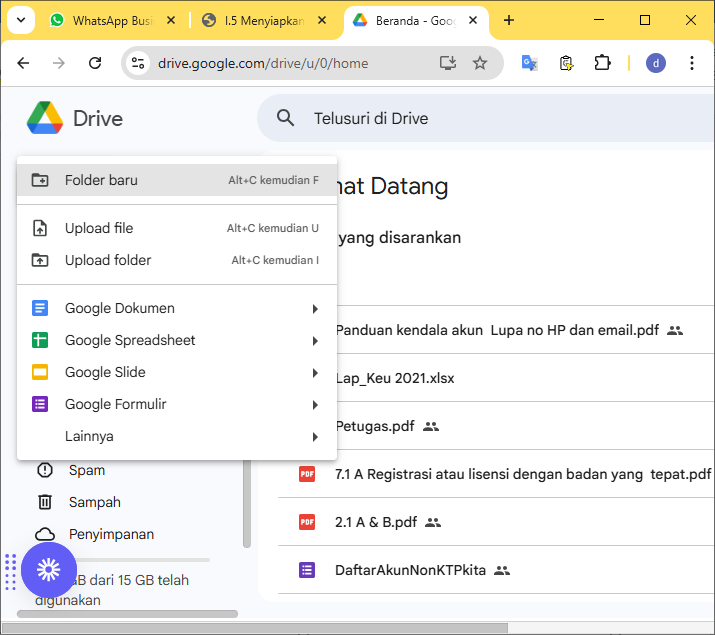Open the Sampah trash bin

[x=94, y=502]
